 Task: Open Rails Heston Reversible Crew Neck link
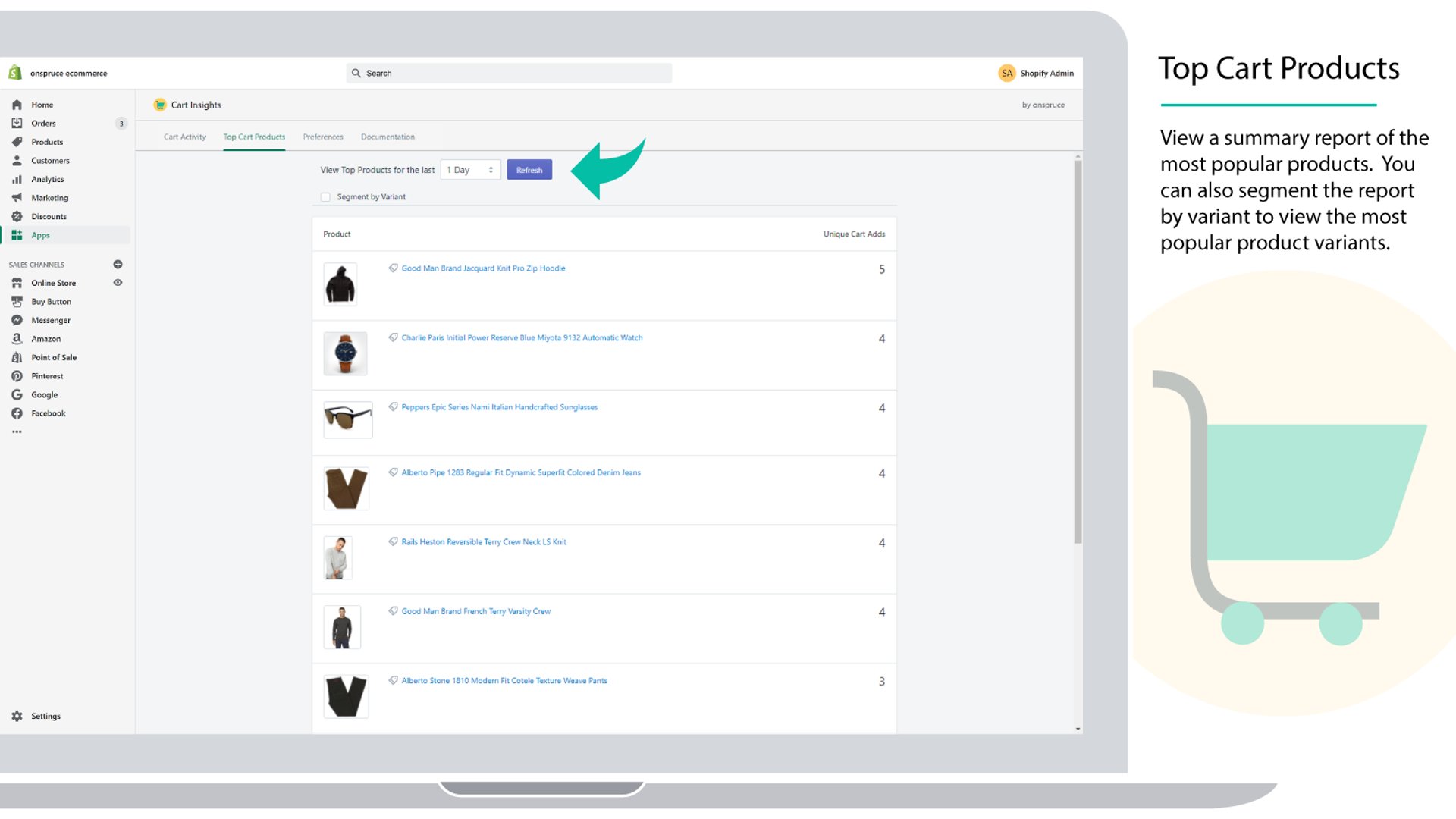(484, 542)
